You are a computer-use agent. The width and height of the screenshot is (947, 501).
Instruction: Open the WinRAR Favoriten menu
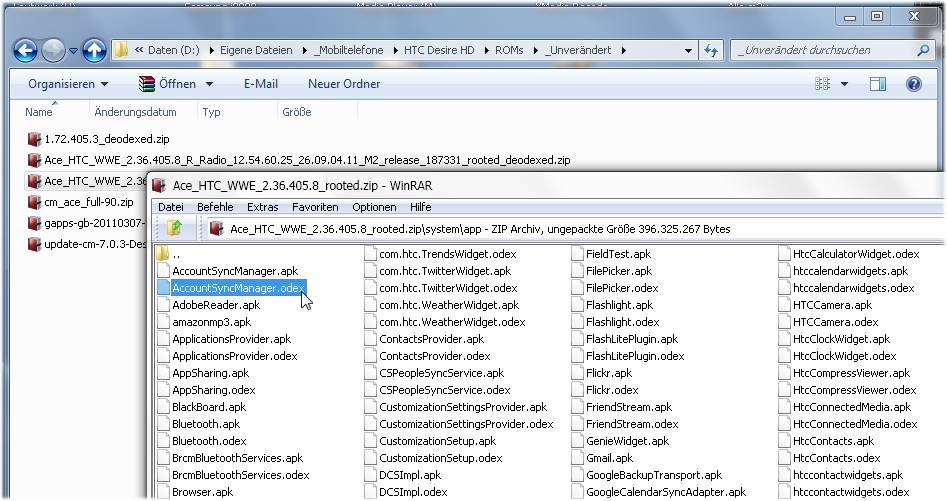tap(315, 207)
